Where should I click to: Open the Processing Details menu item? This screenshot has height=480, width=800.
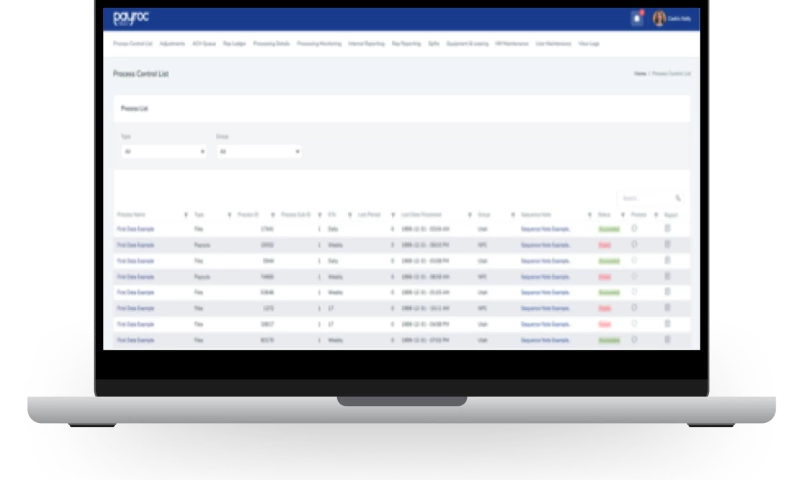click(271, 44)
